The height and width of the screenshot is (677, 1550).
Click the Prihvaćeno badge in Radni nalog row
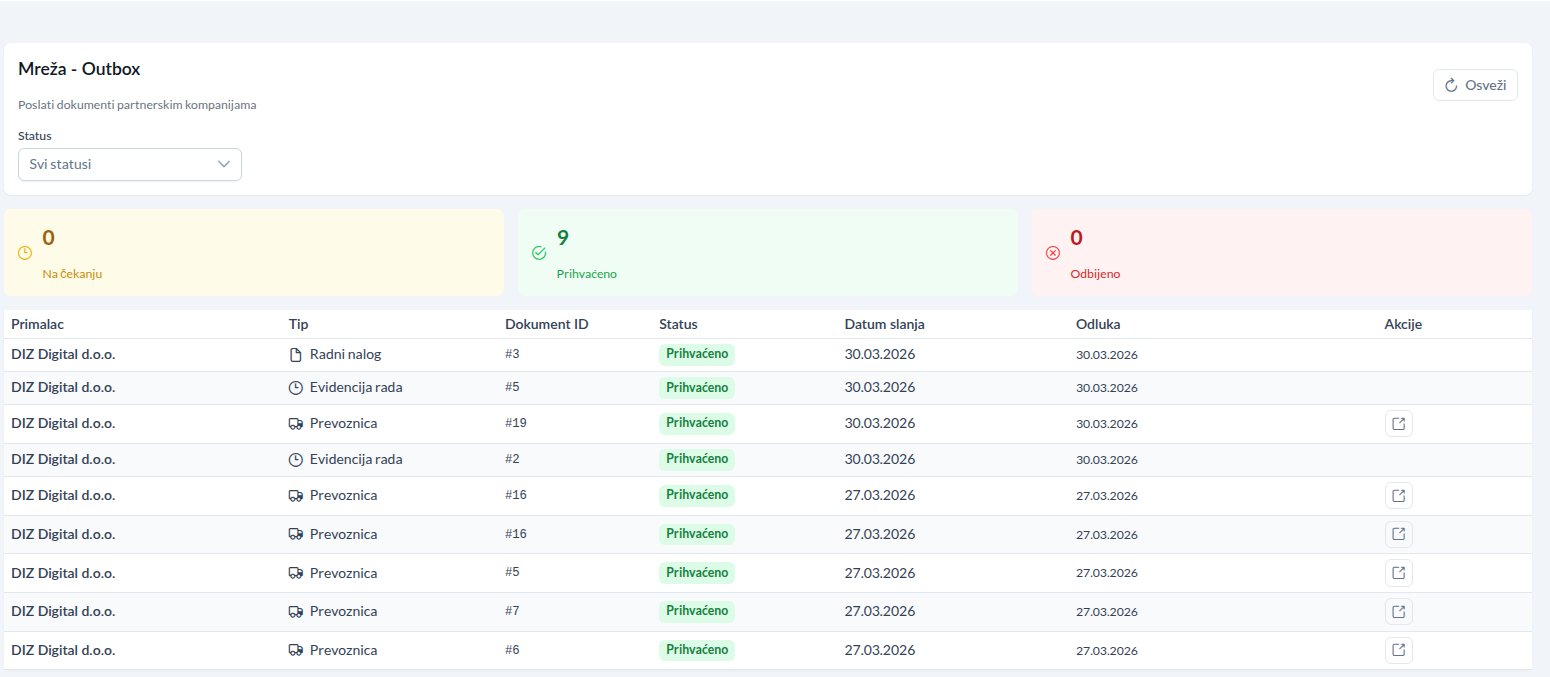(696, 354)
